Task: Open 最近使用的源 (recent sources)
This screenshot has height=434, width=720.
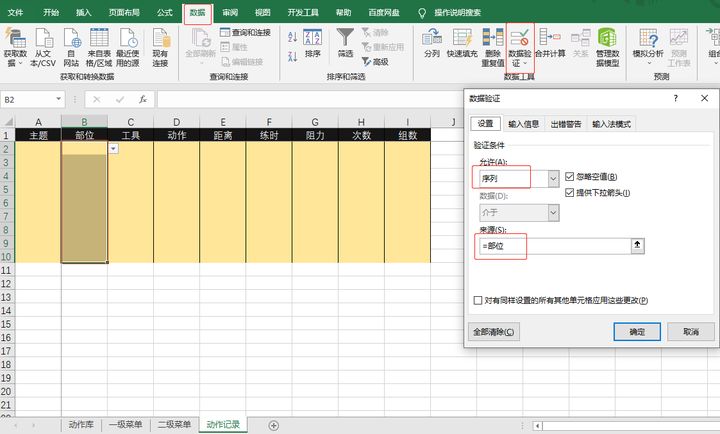Action: point(128,47)
